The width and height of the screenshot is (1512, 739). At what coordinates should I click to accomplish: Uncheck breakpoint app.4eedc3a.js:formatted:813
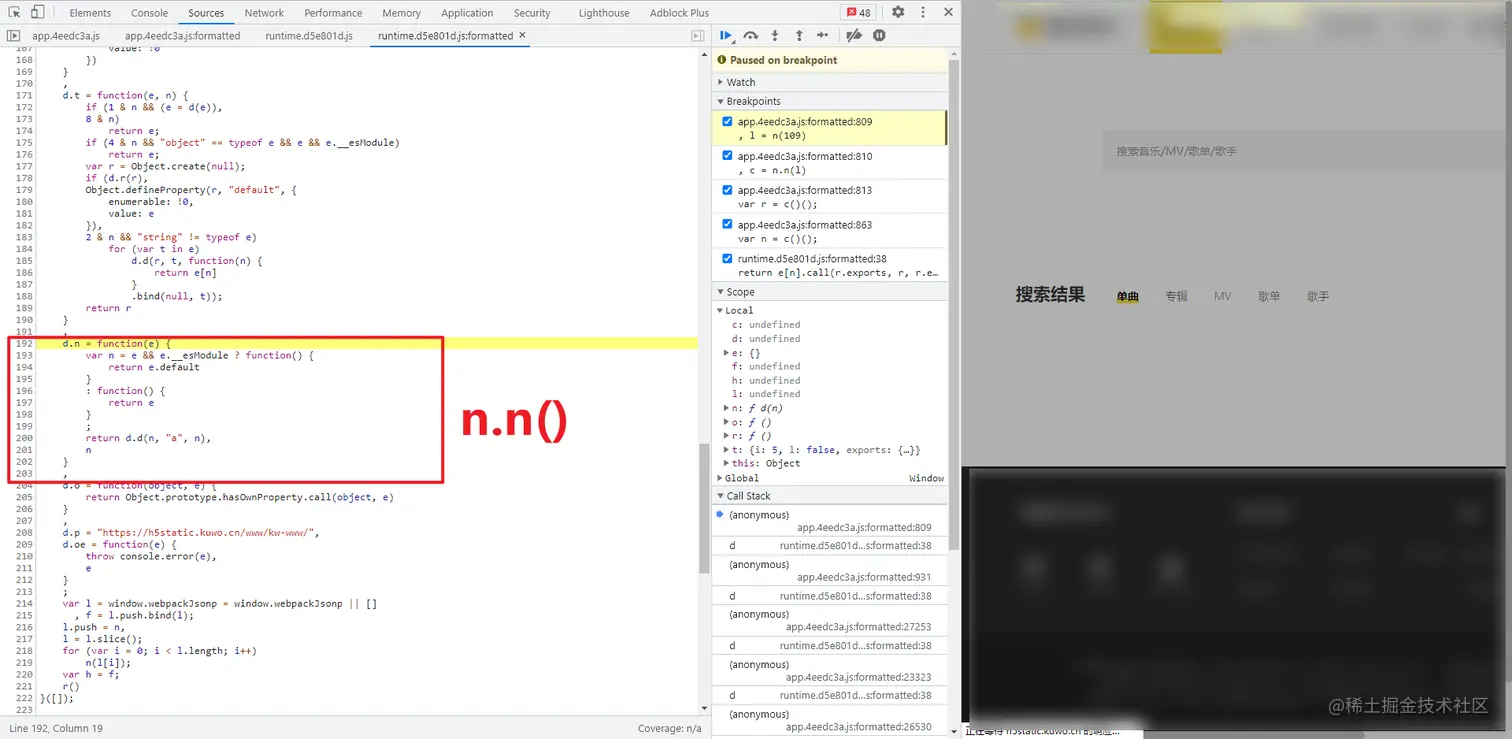(x=727, y=190)
